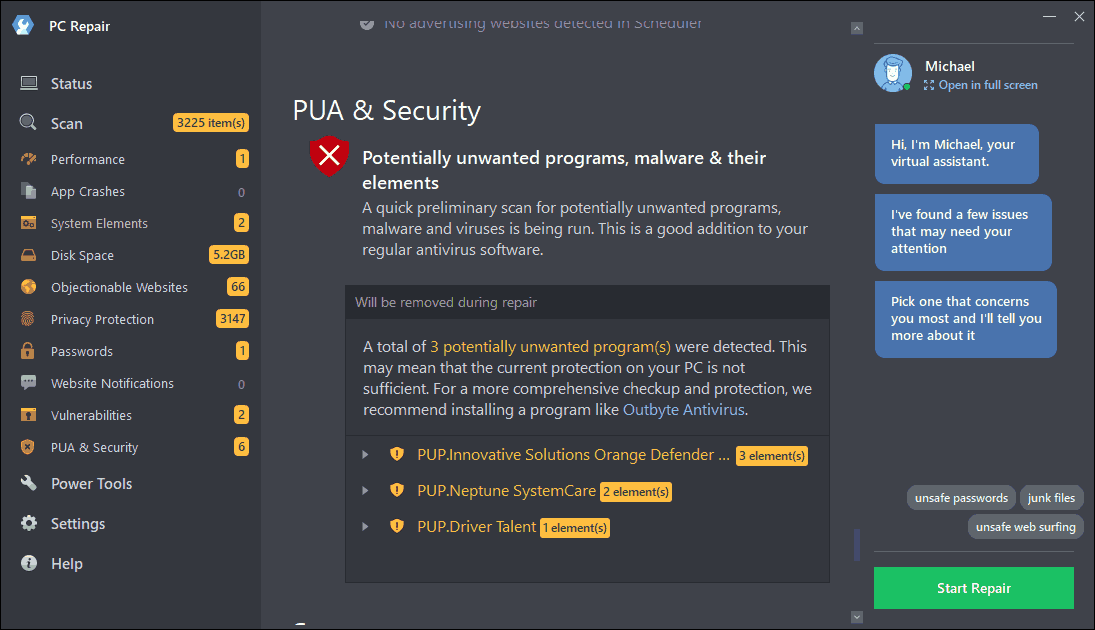Expand the PUP.Neptune SystemCare entry
Viewport: 1095px width, 630px height.
coord(366,491)
